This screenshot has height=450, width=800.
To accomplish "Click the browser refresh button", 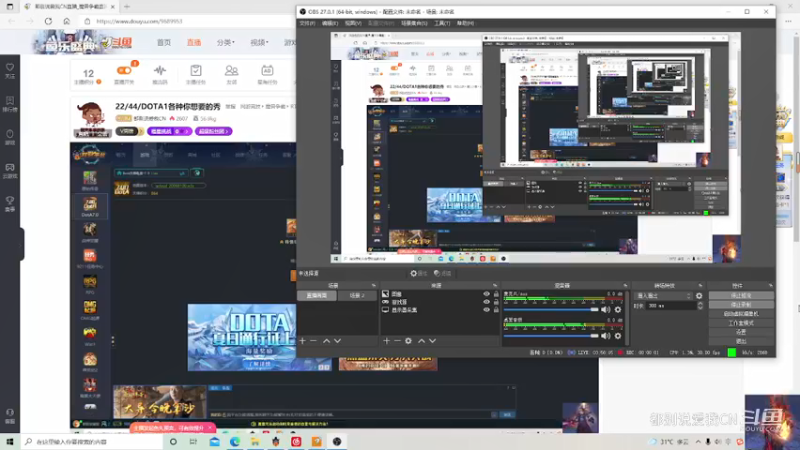I will pos(48,21).
